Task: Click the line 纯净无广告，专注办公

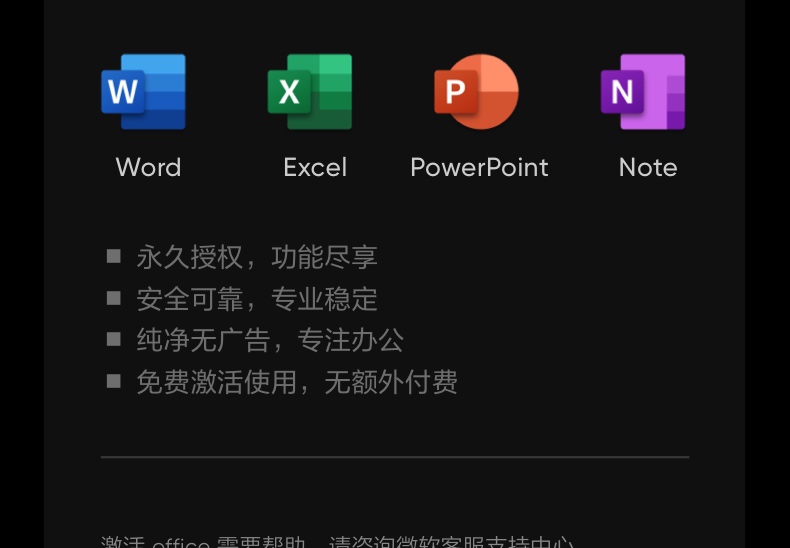Action: [x=270, y=340]
